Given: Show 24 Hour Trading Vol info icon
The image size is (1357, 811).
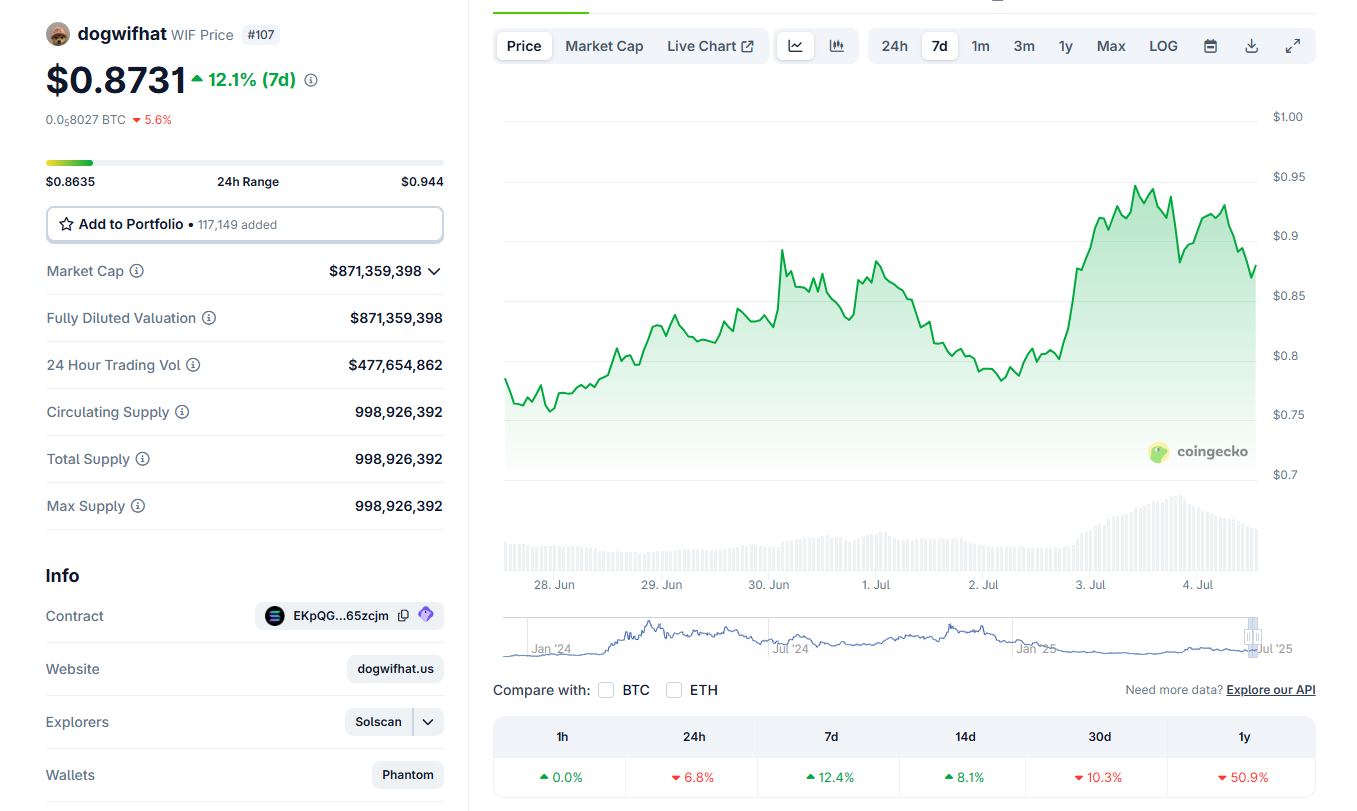Looking at the screenshot, I should pos(193,365).
